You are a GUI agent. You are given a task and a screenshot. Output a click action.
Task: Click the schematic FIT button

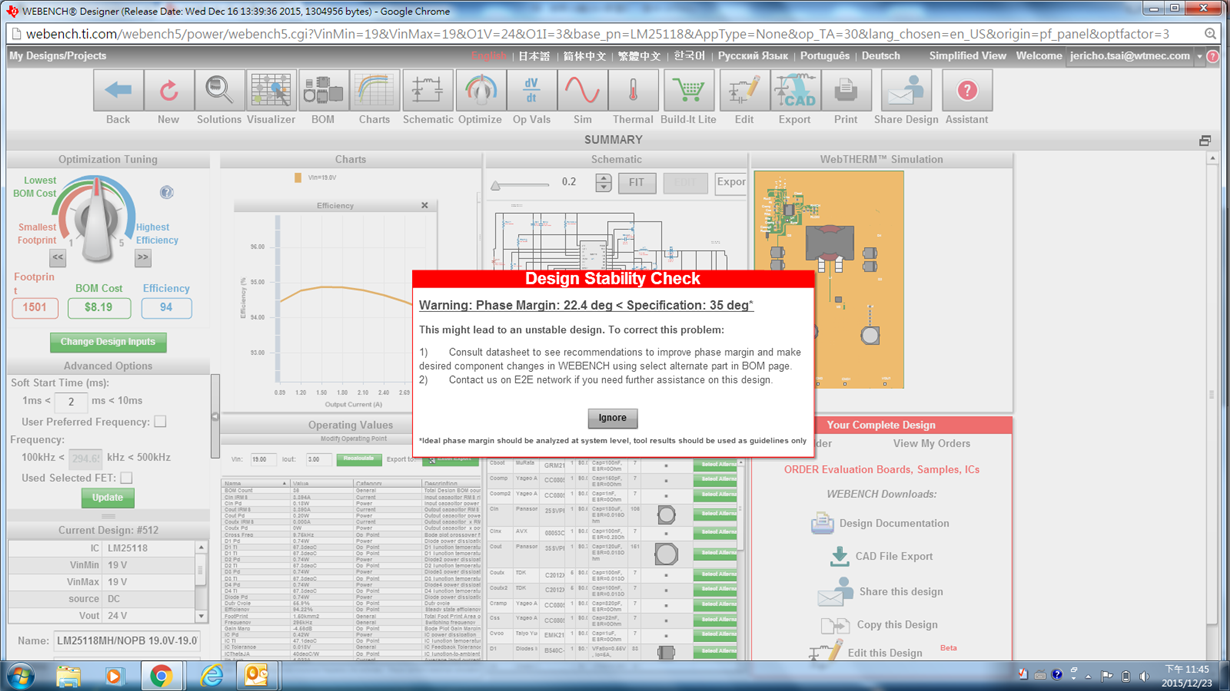tap(637, 183)
